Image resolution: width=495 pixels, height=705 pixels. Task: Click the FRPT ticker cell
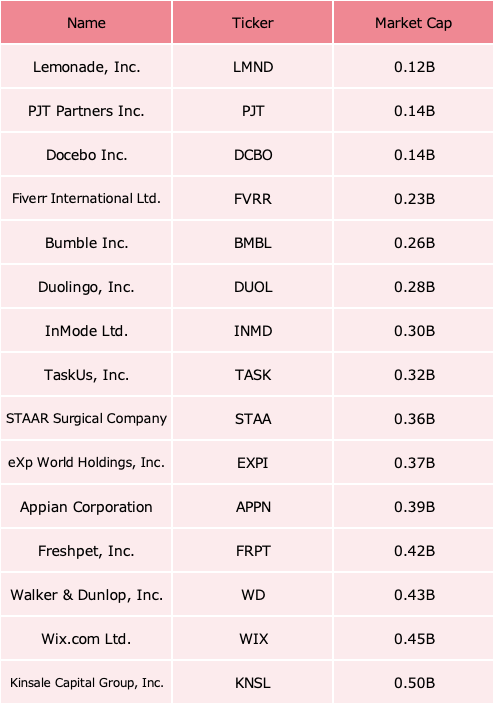click(x=253, y=551)
